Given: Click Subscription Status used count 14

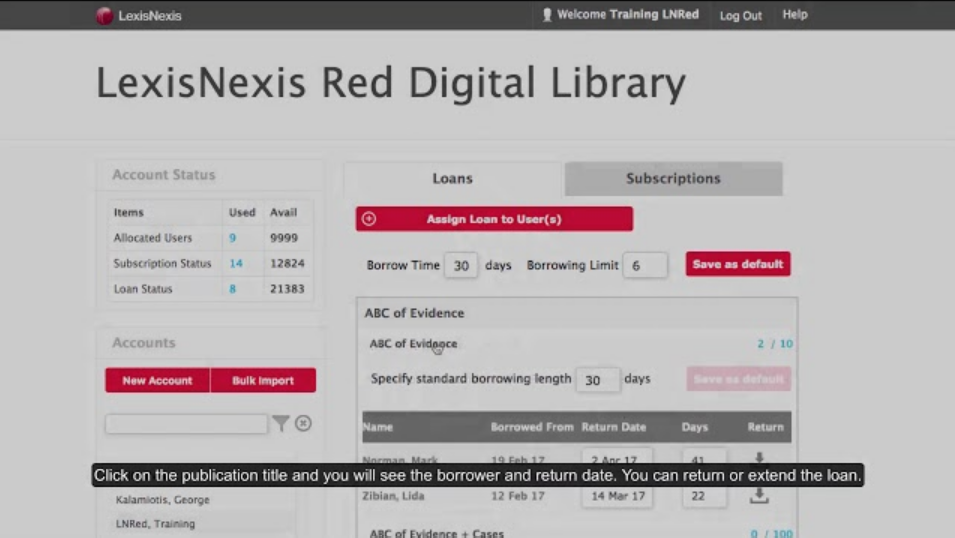Looking at the screenshot, I should click(x=236, y=263).
